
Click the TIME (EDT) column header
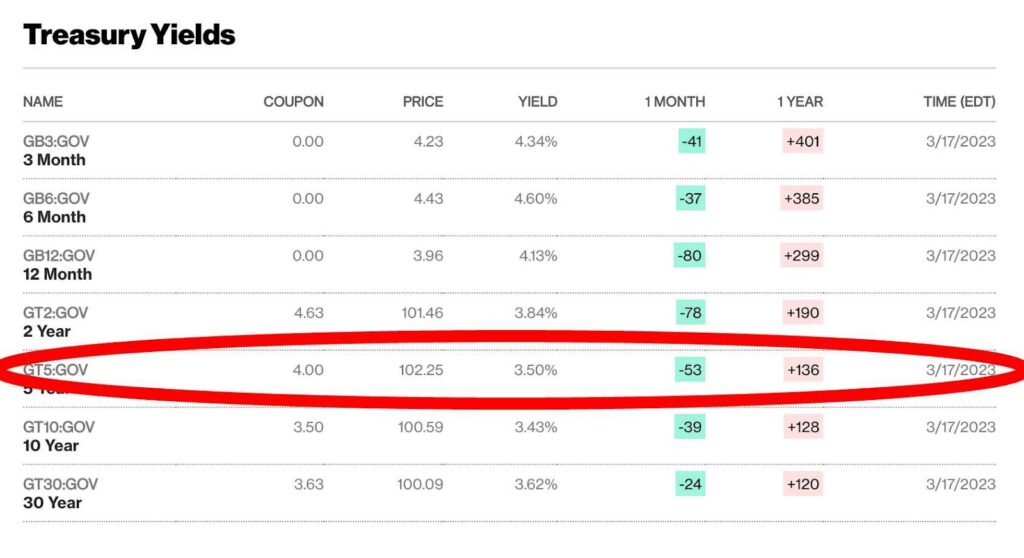(x=959, y=102)
